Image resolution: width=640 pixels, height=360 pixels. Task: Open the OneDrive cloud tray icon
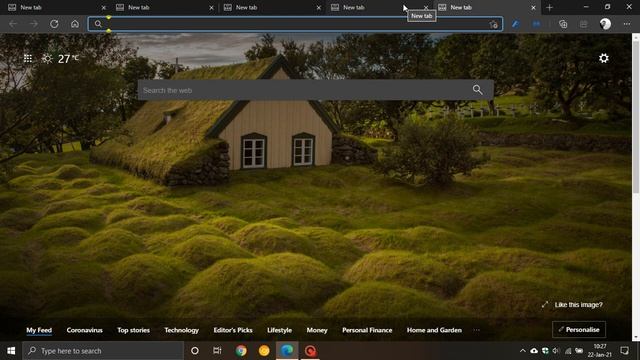[x=534, y=351]
